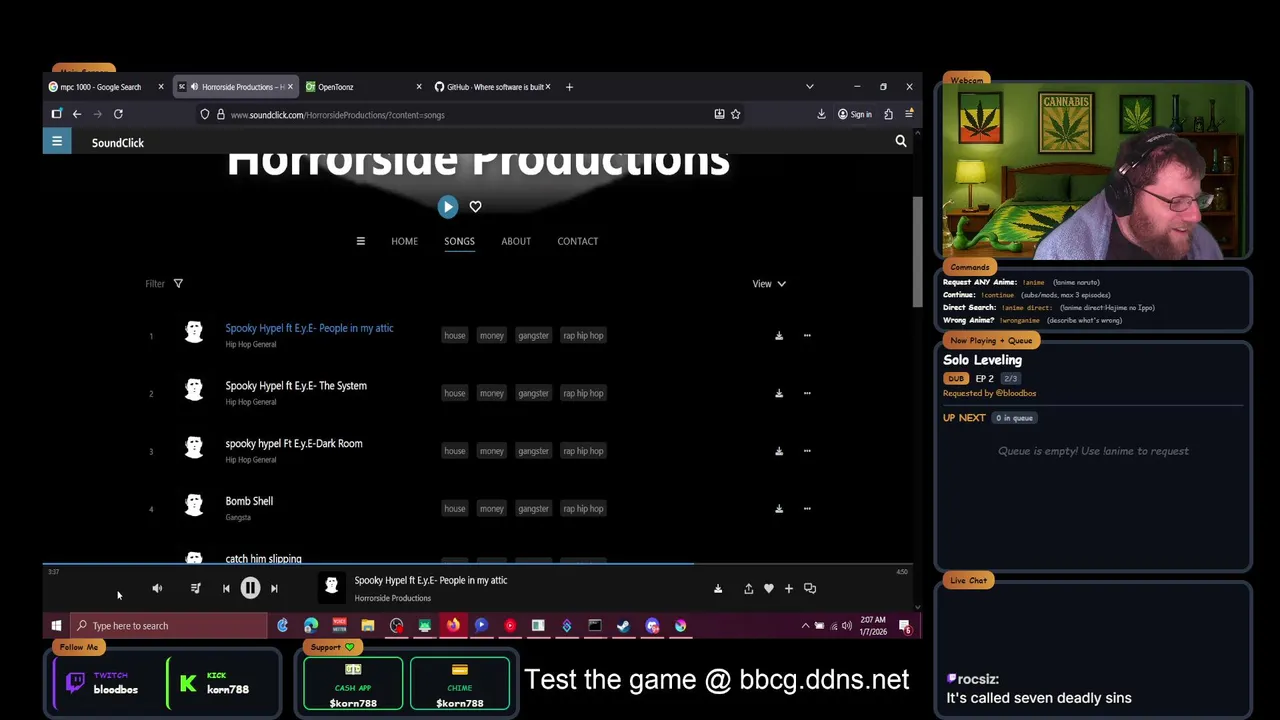Image resolution: width=1280 pixels, height=720 pixels.
Task: Open the Windows Start menu
Action: pyautogui.click(x=57, y=626)
